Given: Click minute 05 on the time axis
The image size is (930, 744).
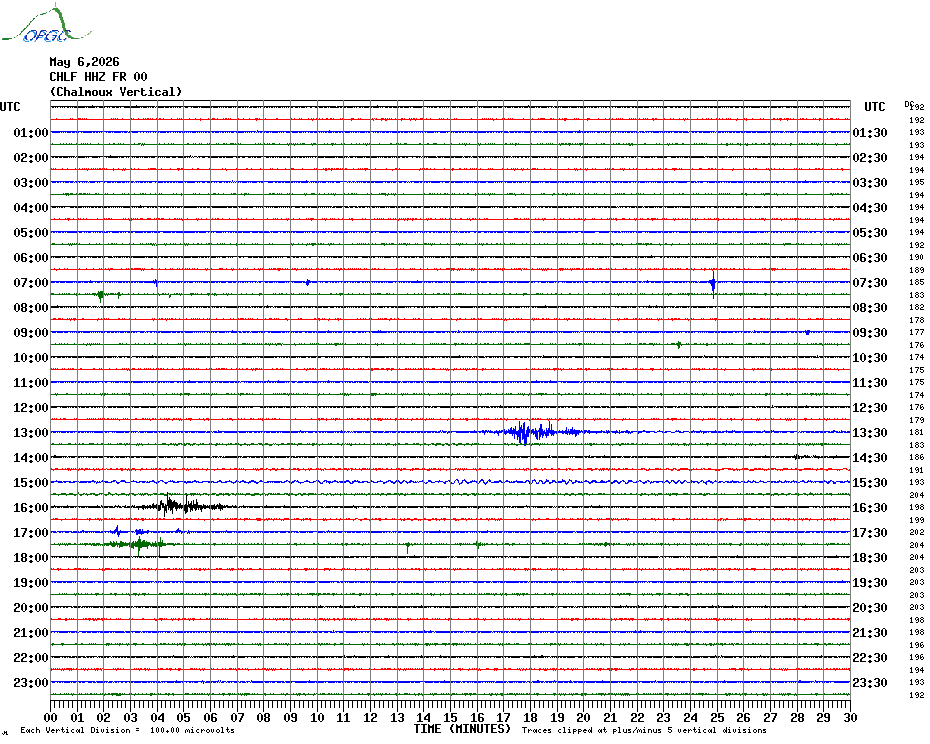Looking at the screenshot, I should pyautogui.click(x=183, y=718).
